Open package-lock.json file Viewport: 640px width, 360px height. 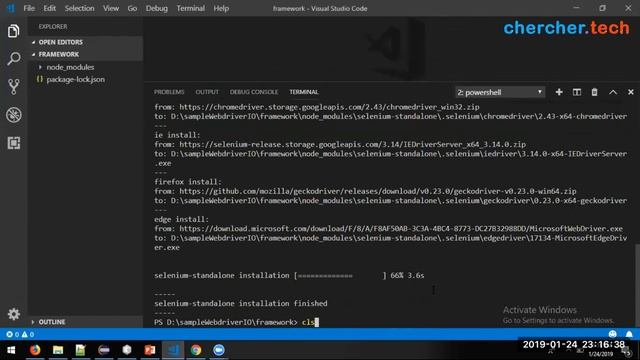click(x=76, y=79)
